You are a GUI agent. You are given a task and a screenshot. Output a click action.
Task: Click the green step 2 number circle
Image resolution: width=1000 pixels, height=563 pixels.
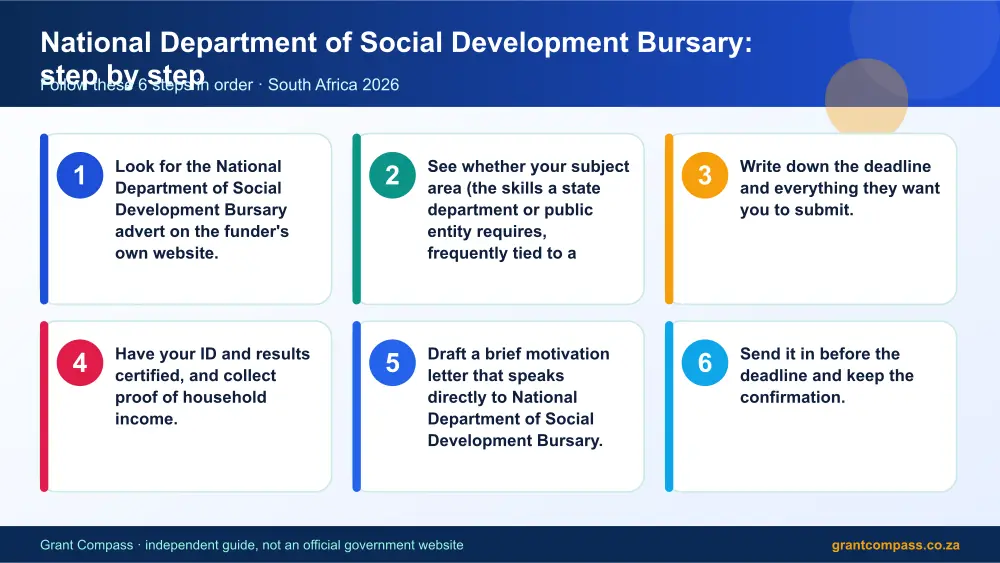392,175
